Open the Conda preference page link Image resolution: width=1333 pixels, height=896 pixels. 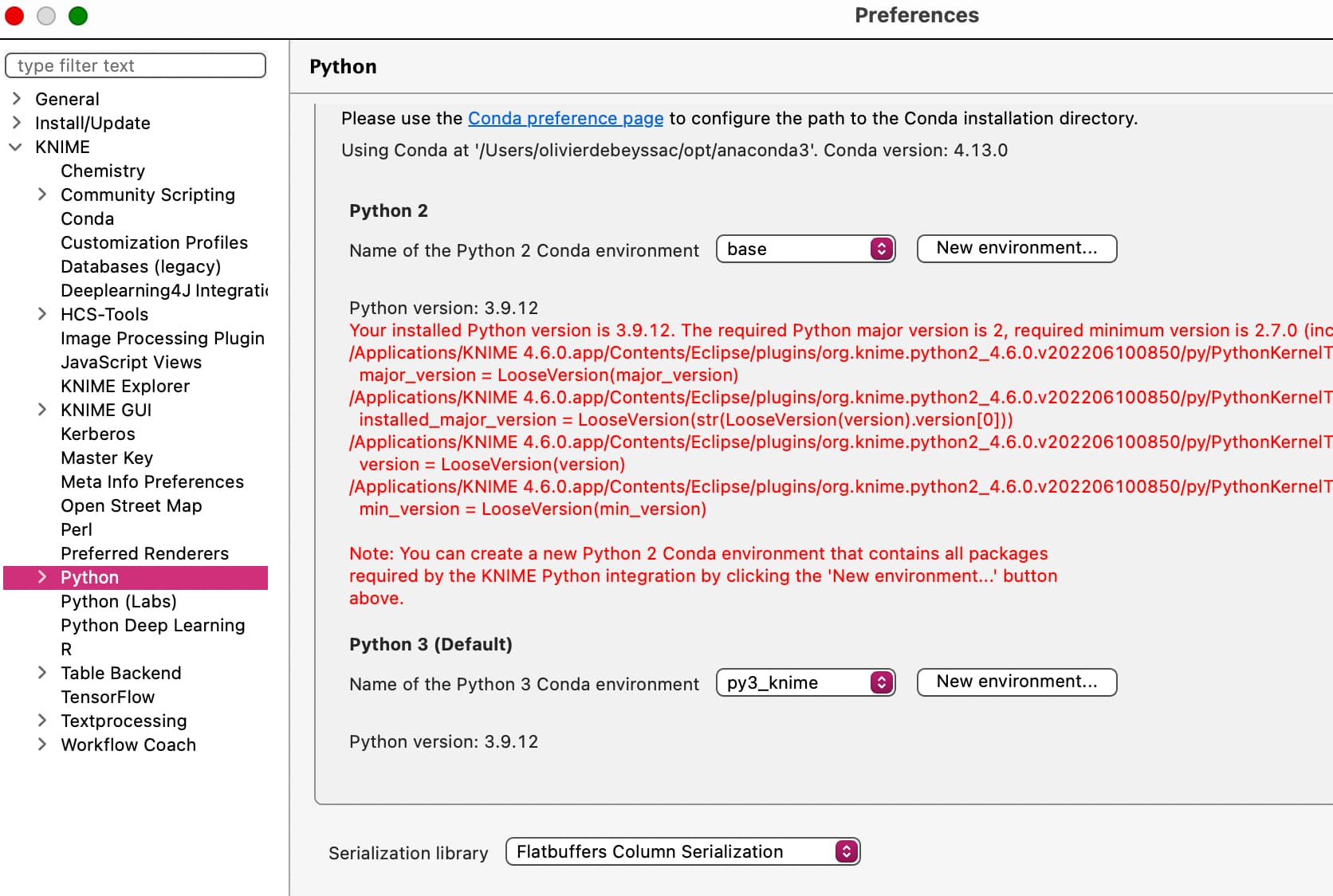coord(565,118)
